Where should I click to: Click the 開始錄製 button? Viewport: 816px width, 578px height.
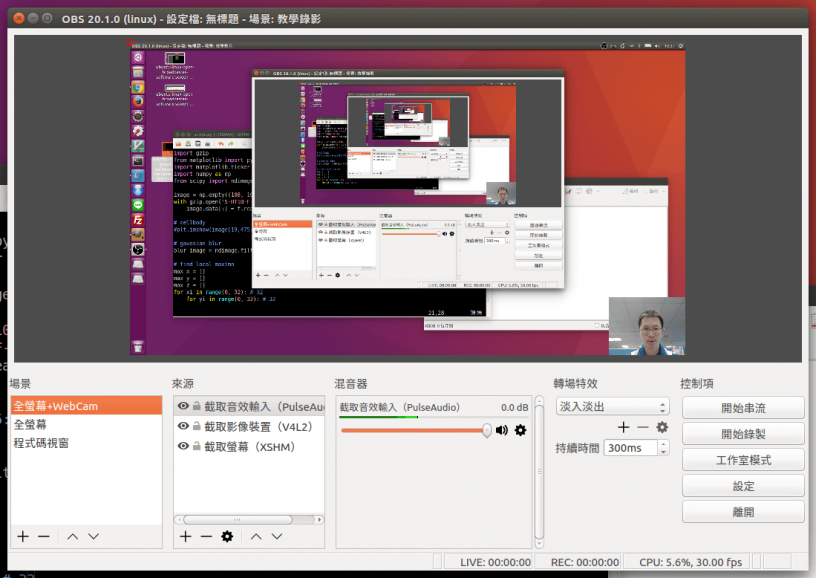tap(742, 435)
